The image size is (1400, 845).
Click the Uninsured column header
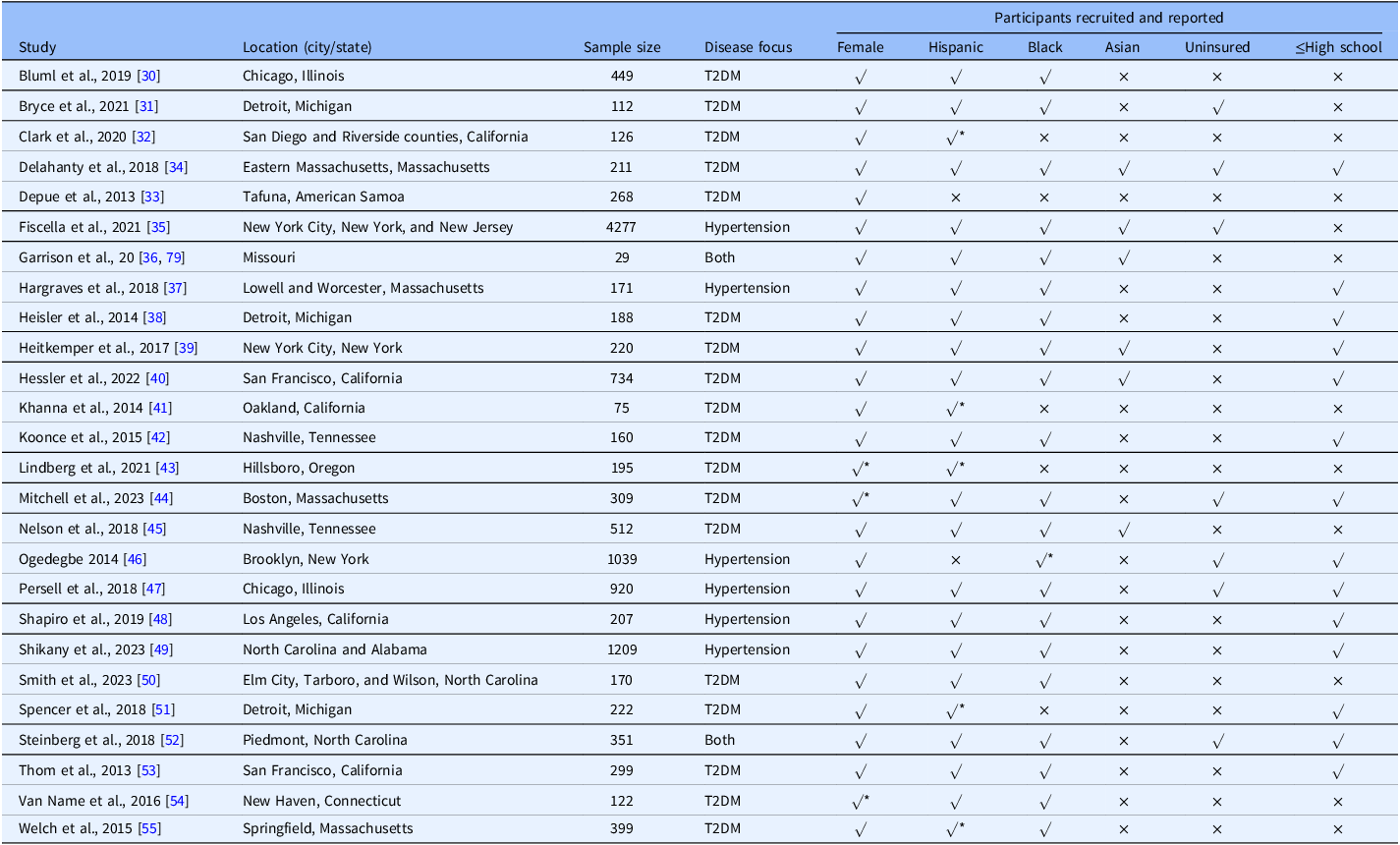click(1215, 47)
